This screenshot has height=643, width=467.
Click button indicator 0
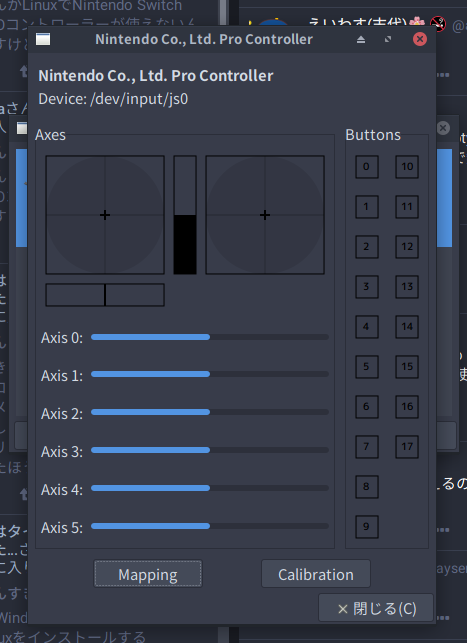[367, 166]
